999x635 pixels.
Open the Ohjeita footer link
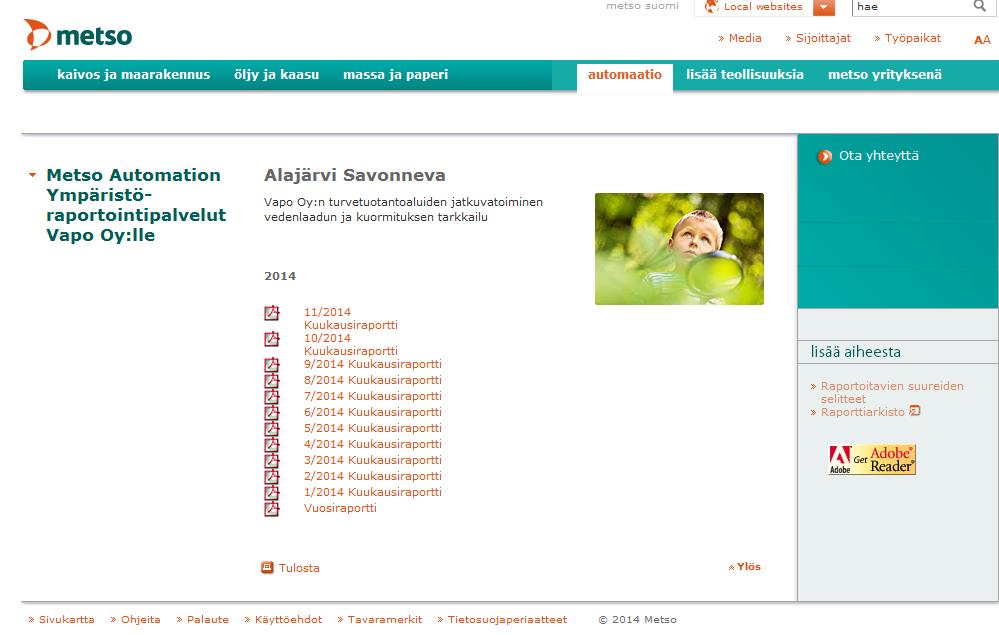pyautogui.click(x=140, y=619)
